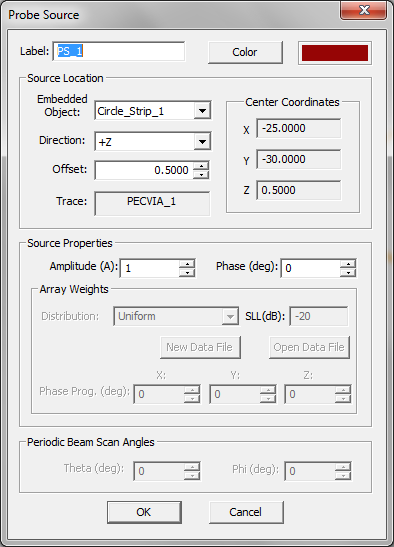Decrement Amplitude (A) using down arrow
The width and height of the screenshot is (394, 547).
187,273
